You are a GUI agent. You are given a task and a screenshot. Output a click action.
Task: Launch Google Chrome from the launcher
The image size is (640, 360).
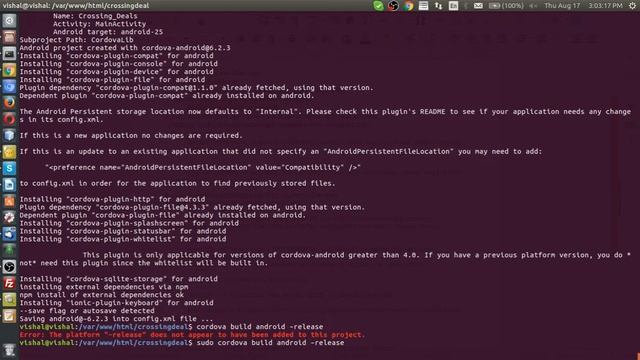coord(9,70)
